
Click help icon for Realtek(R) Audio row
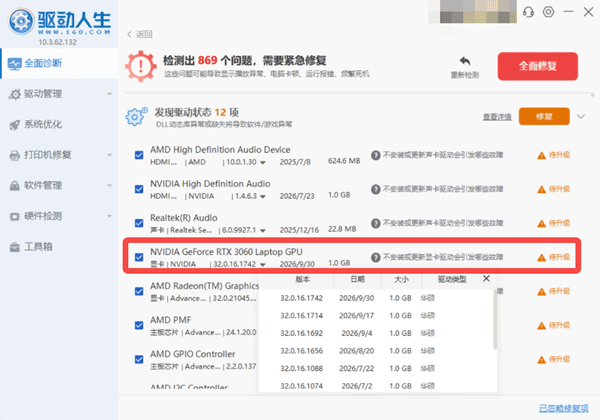[x=376, y=223]
